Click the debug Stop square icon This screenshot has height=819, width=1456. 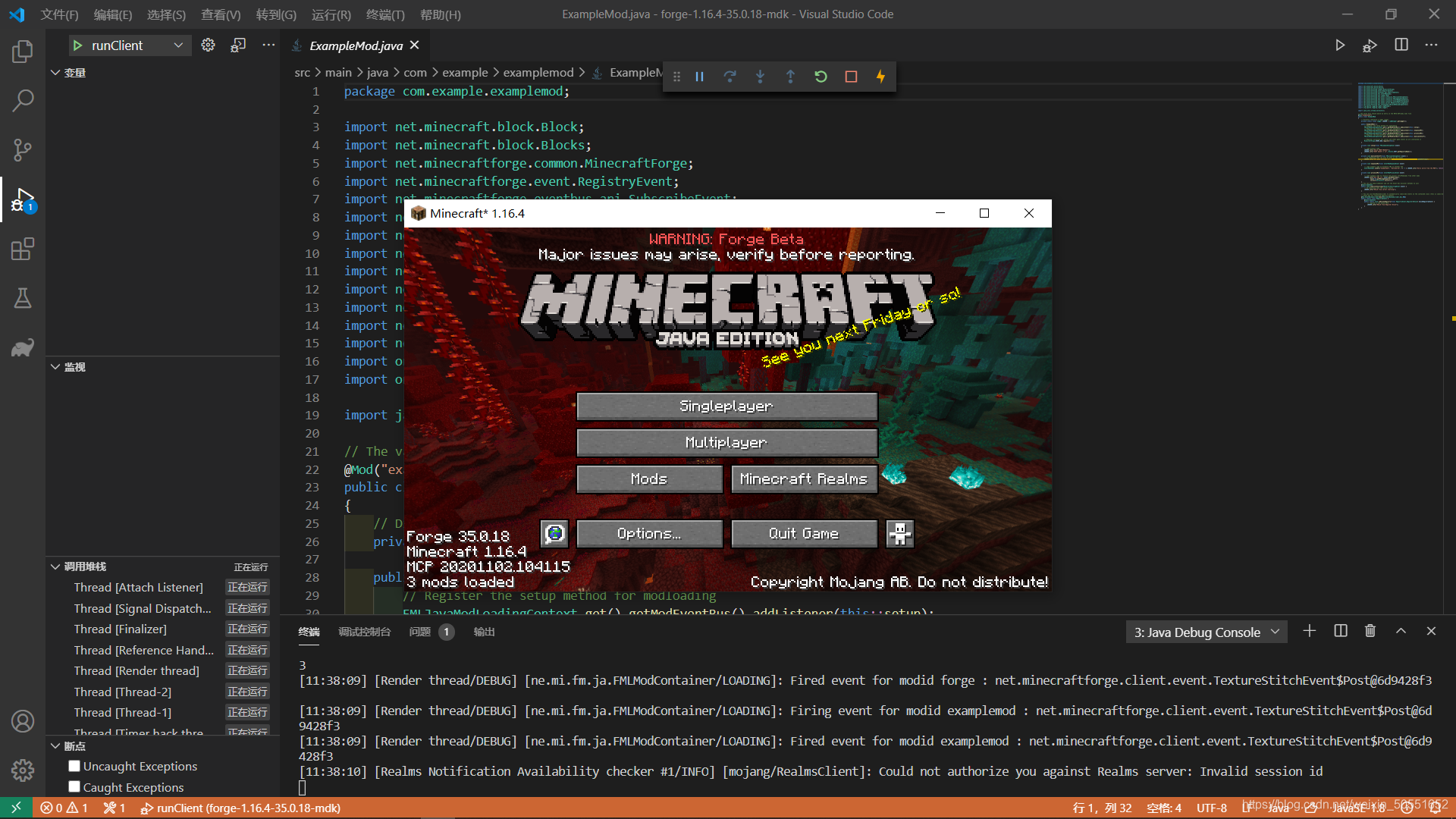(x=851, y=77)
